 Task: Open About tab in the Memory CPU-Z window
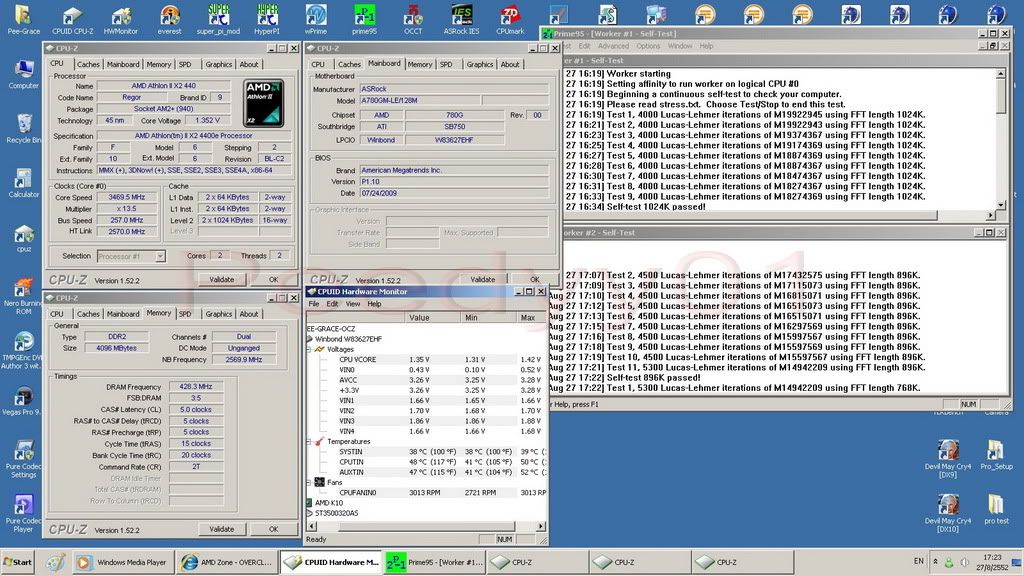coord(249,314)
